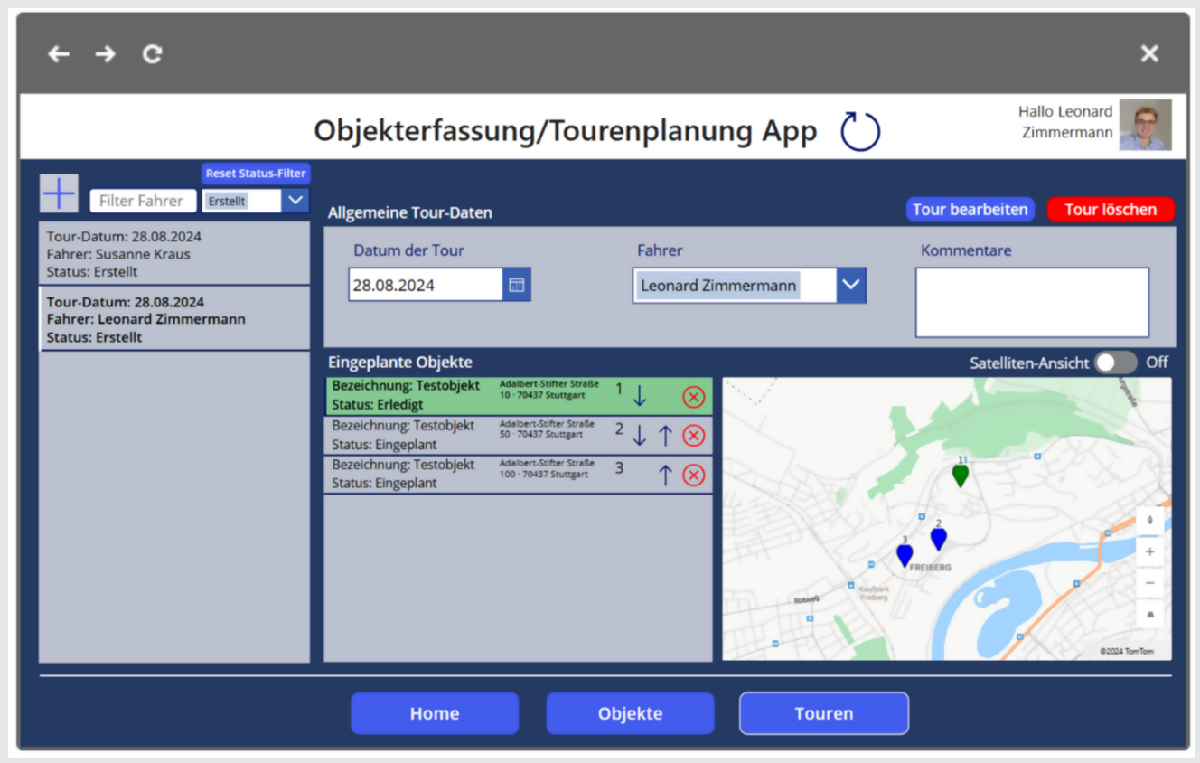Click the circular refresh icon beside title
The image size is (1200, 763).
pos(859,132)
